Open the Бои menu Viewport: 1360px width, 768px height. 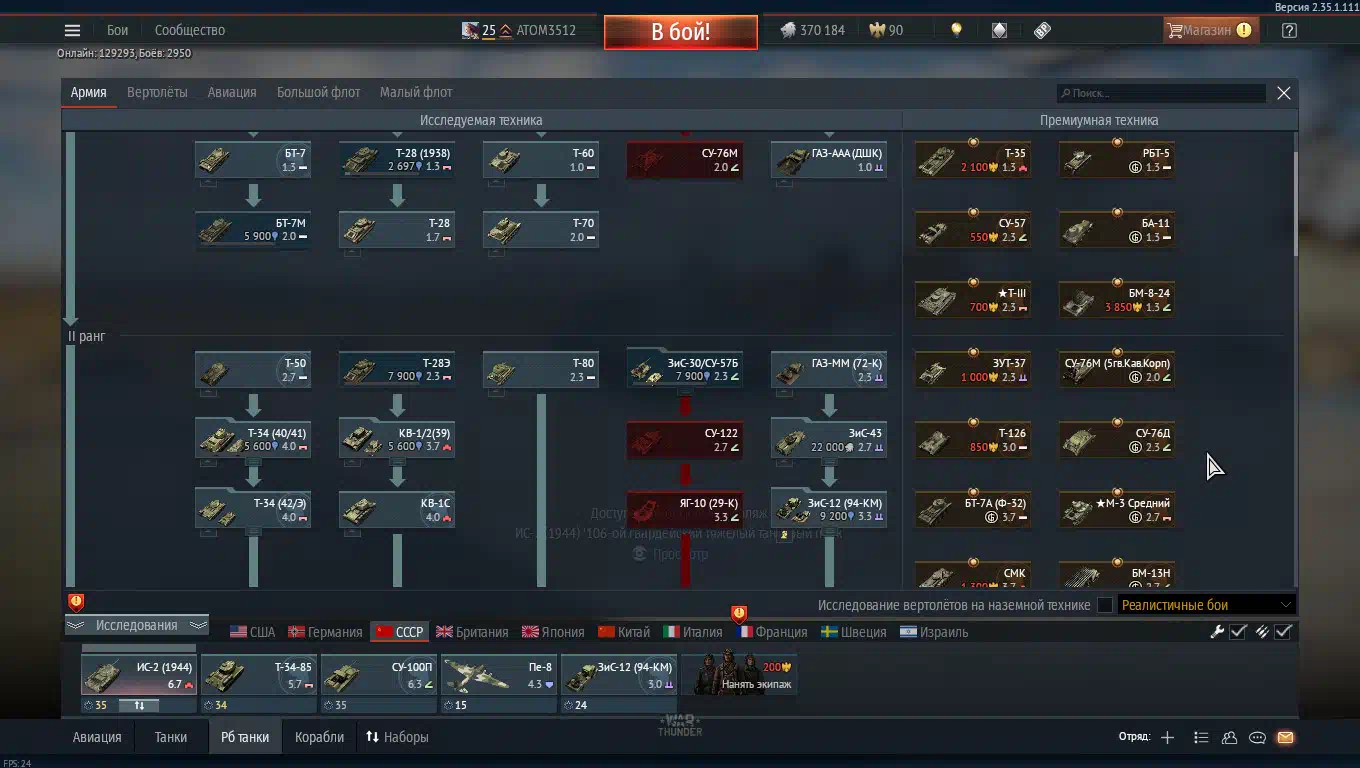coord(117,30)
